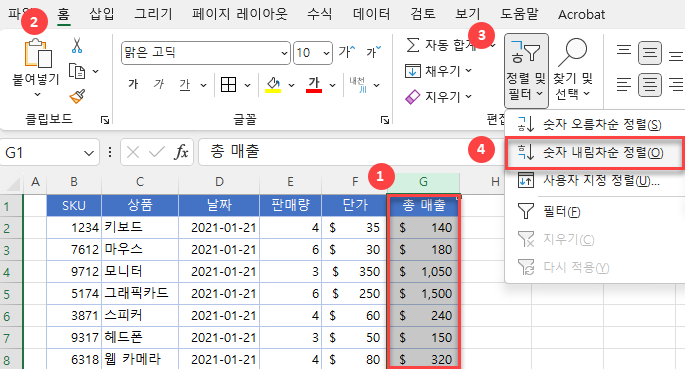Open the 보기 tab
Viewport: 685px width, 369px height.
[468, 14]
